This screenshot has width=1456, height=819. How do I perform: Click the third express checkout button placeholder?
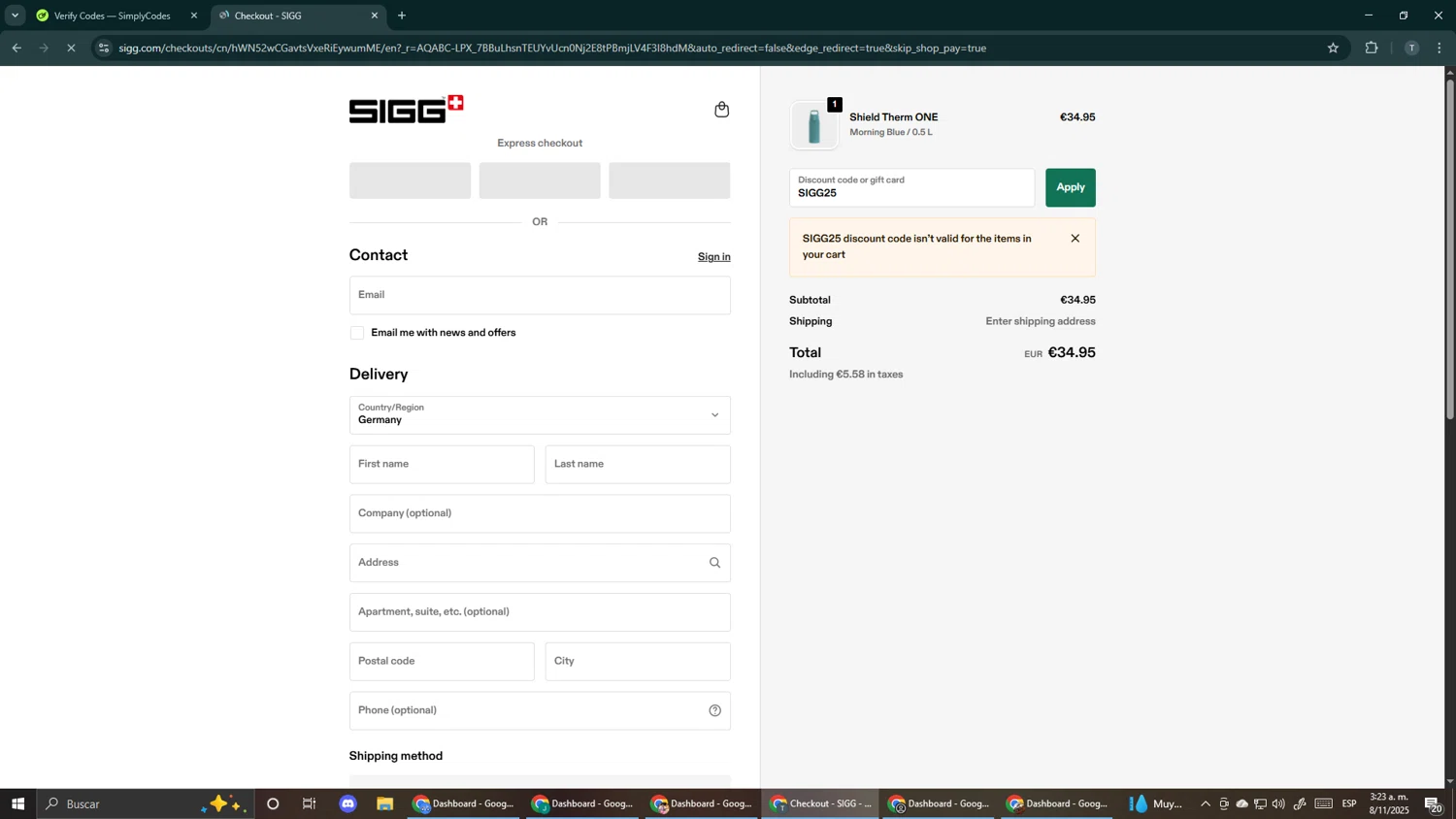670,180
